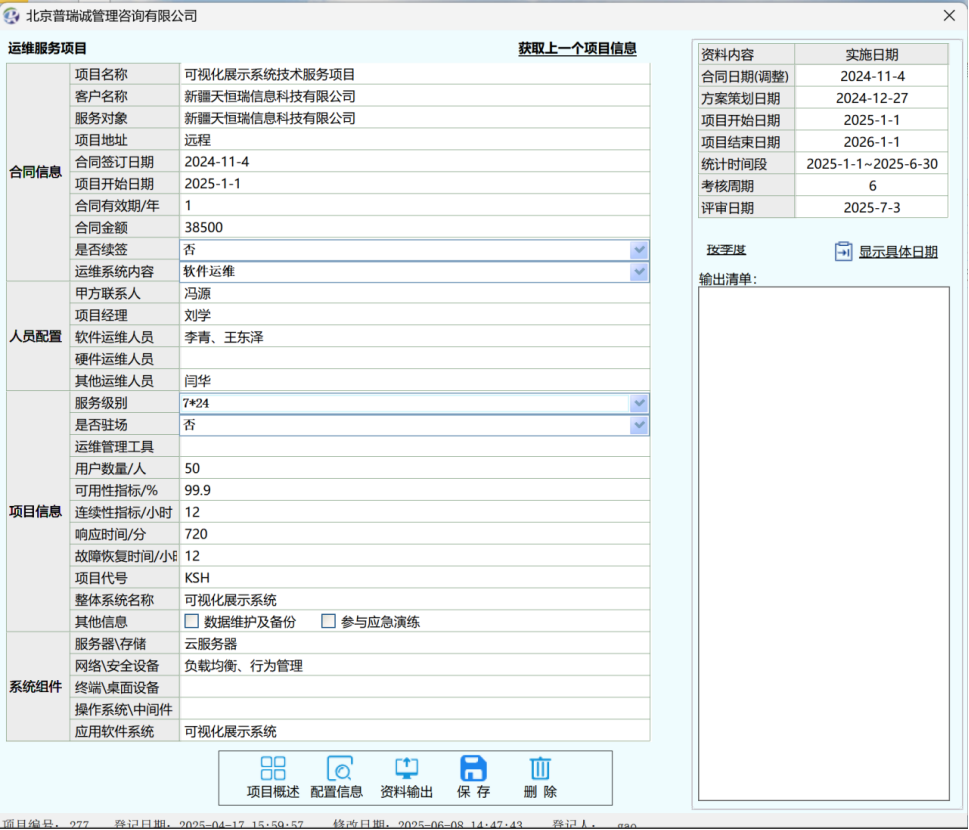The image size is (969, 830).
Task: Open the 服务级别 dropdown set to 7*24
Action: pos(639,403)
